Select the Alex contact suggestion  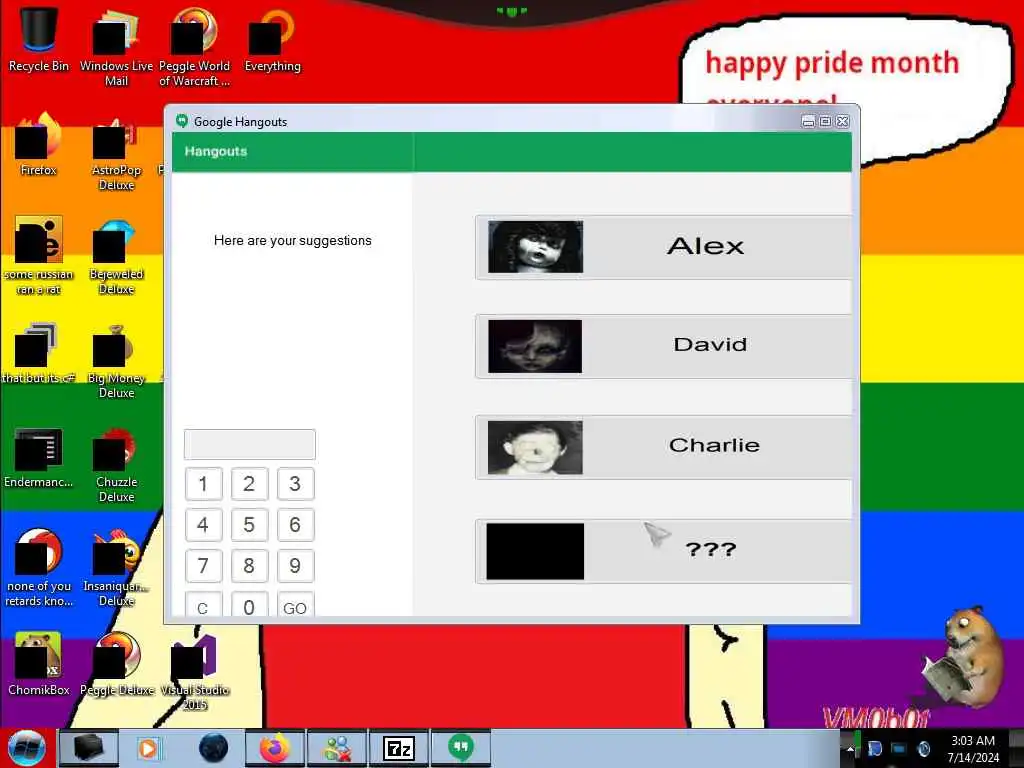pyautogui.click(x=664, y=247)
